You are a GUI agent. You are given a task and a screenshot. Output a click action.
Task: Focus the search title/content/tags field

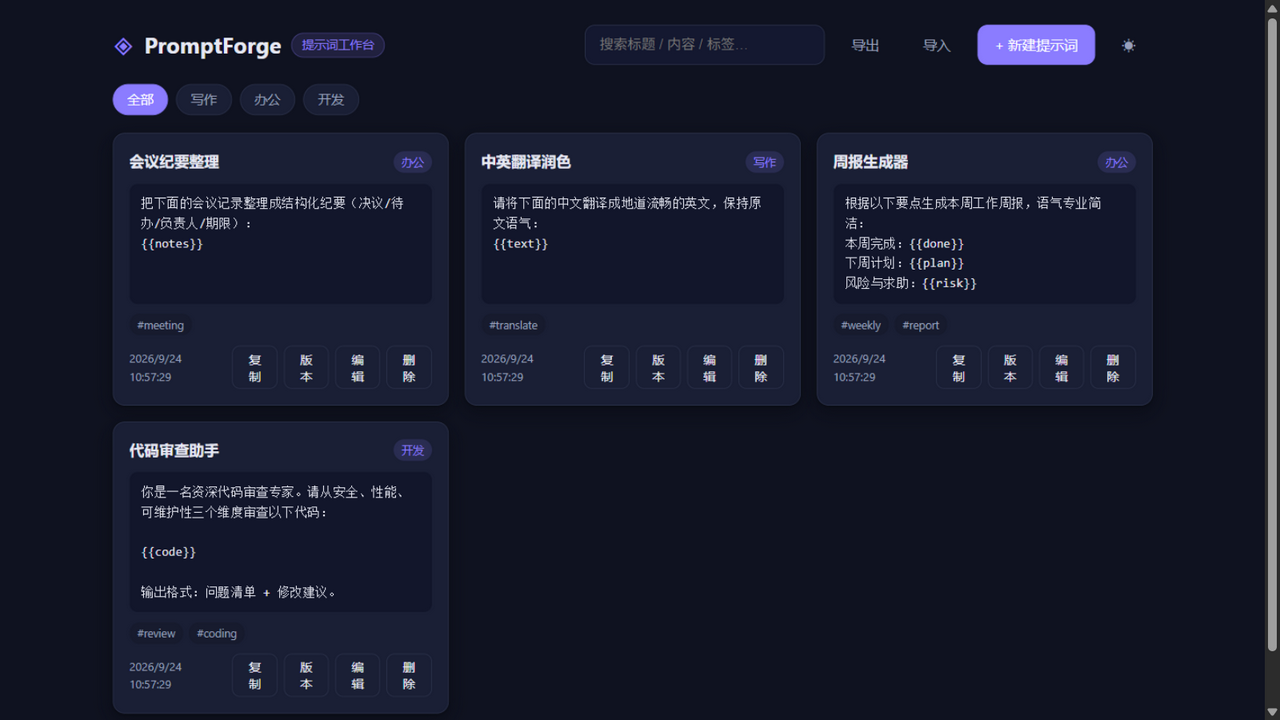tap(704, 45)
